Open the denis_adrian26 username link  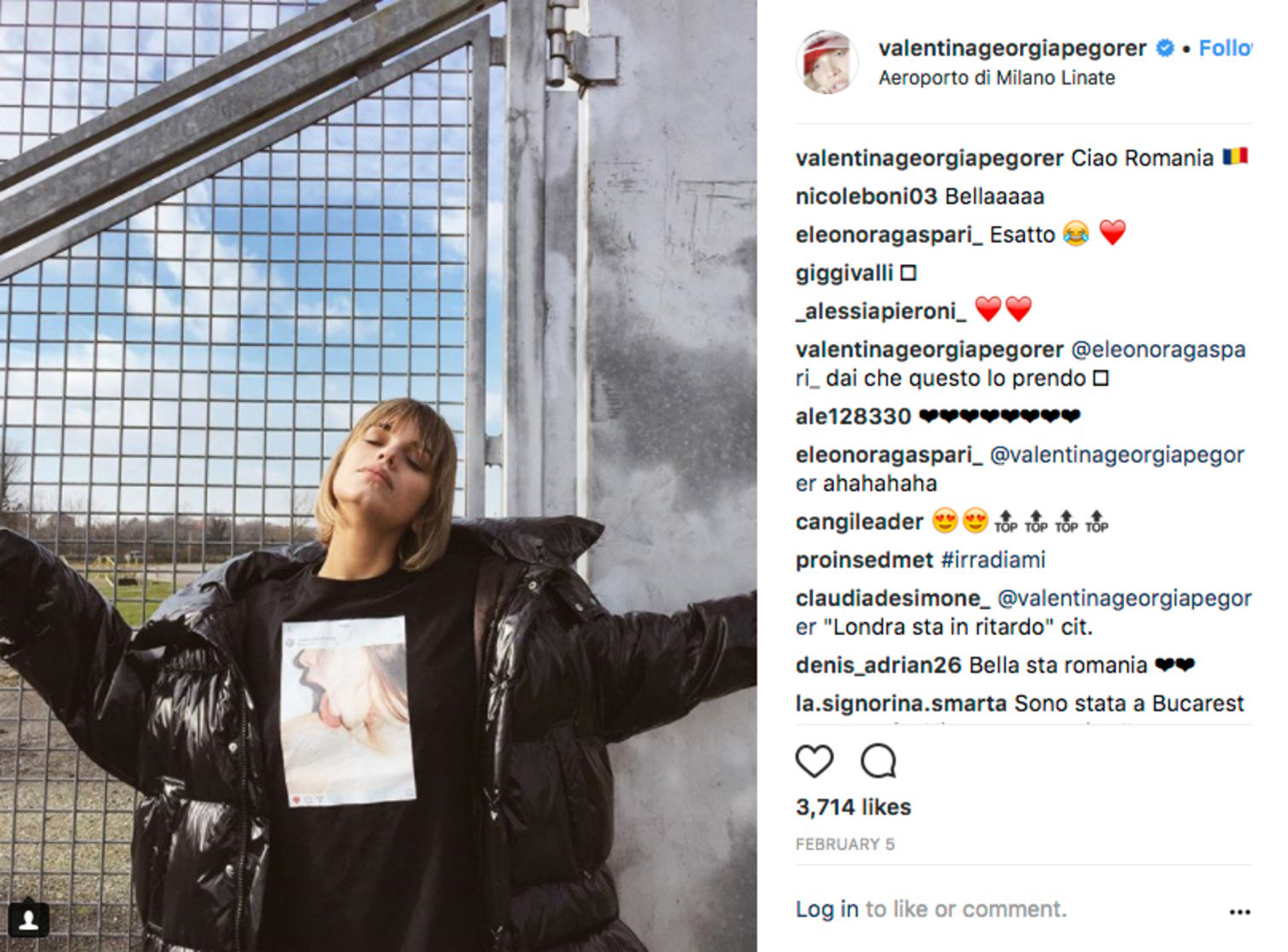click(878, 665)
